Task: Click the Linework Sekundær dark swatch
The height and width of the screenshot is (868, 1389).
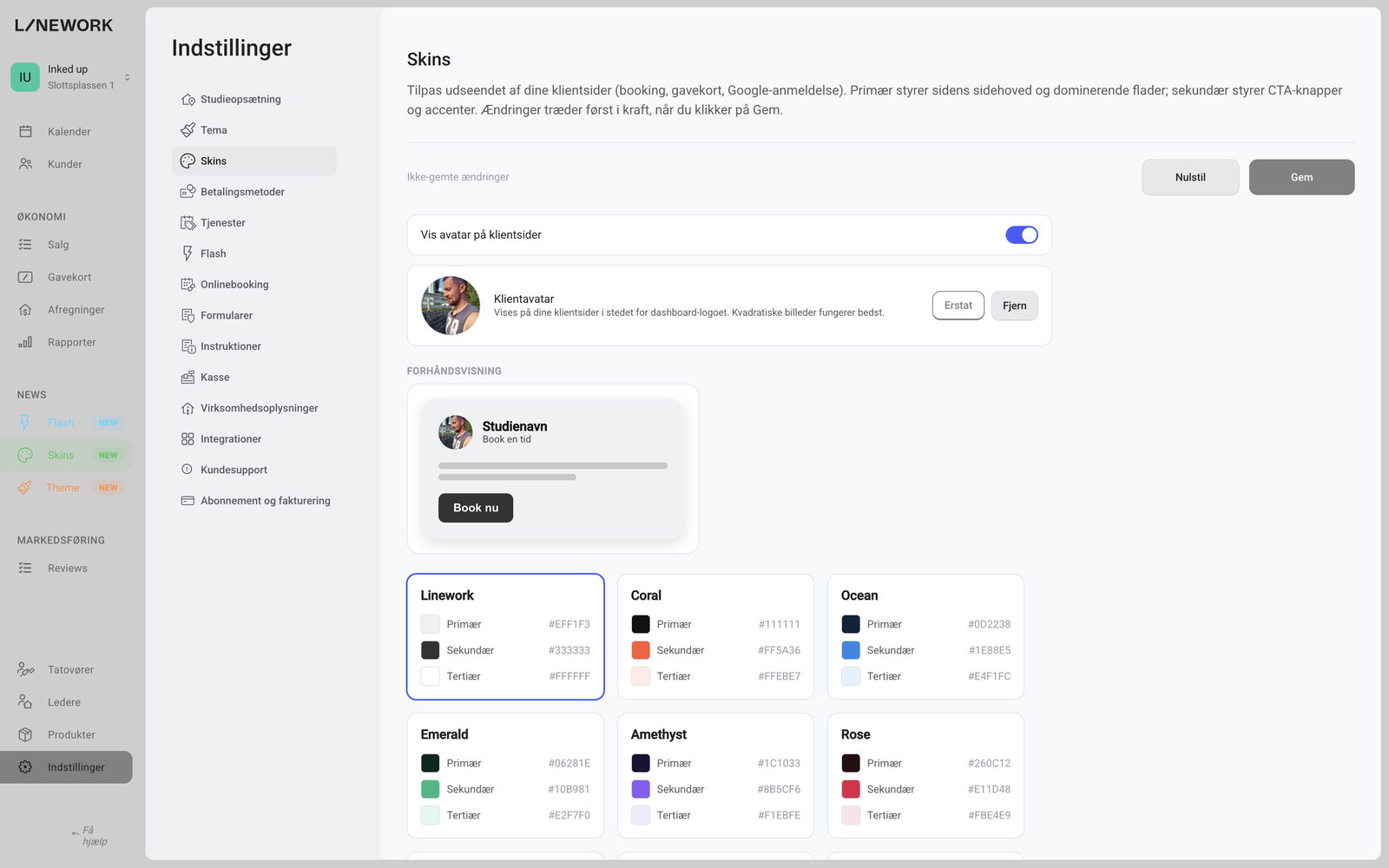Action: tap(431, 650)
